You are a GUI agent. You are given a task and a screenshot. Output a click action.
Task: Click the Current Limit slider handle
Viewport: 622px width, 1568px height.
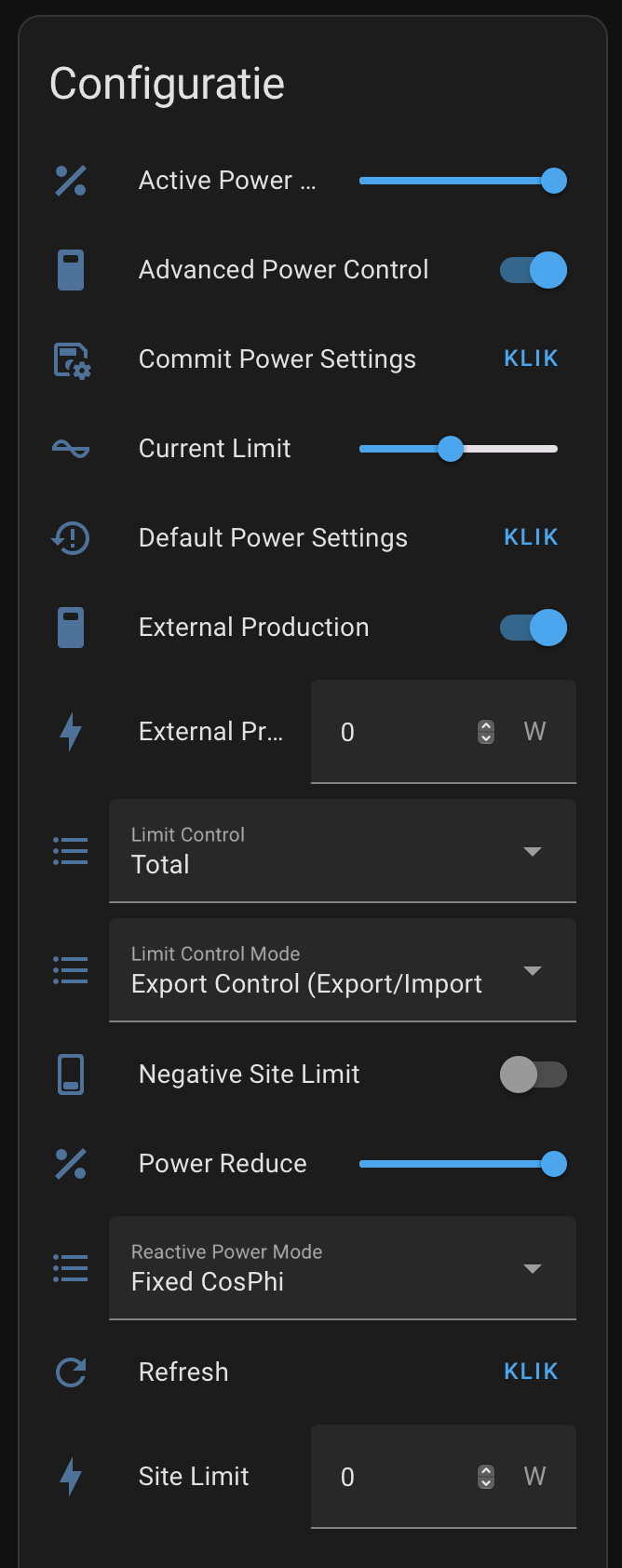(451, 449)
